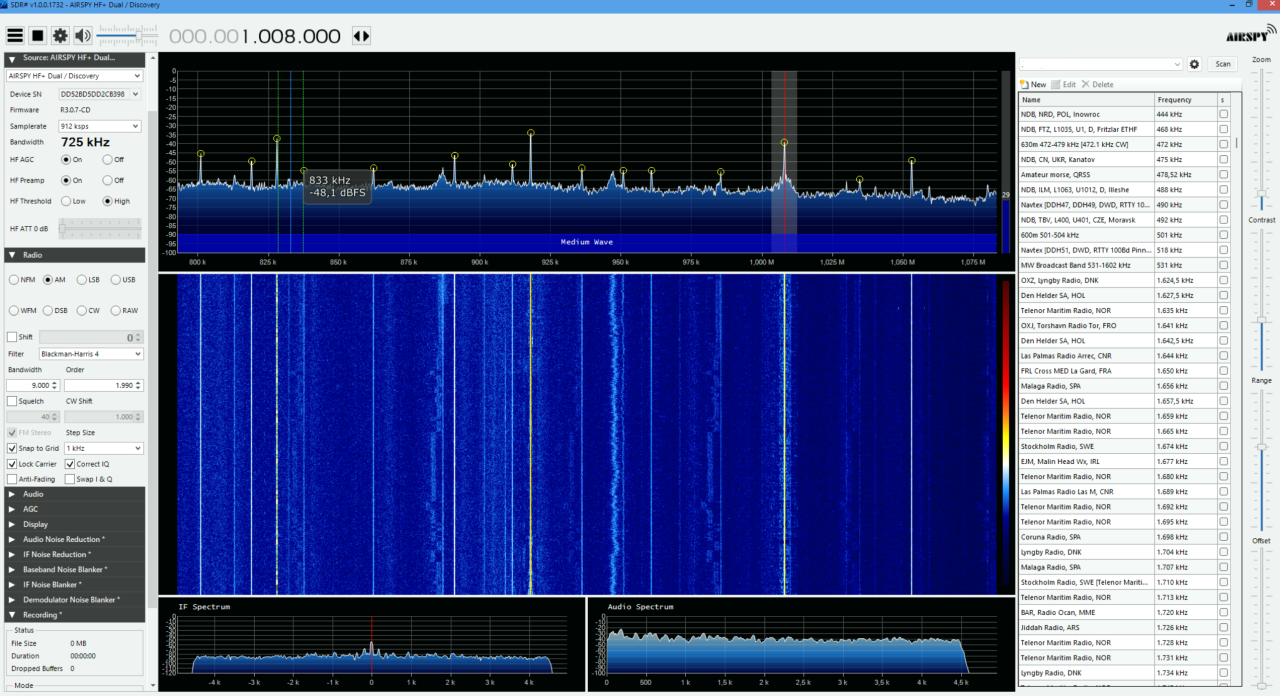1280x696 pixels.
Task: Open the Blackman-Harris 4 filter dropdown
Action: coord(90,354)
